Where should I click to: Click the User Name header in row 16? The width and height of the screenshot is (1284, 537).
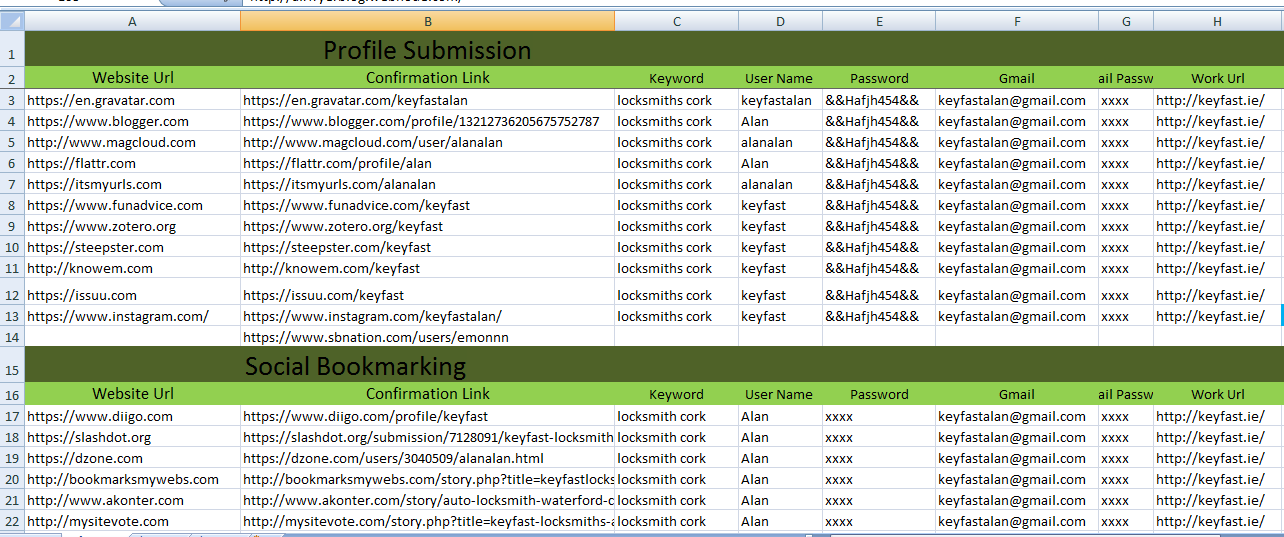click(x=780, y=394)
